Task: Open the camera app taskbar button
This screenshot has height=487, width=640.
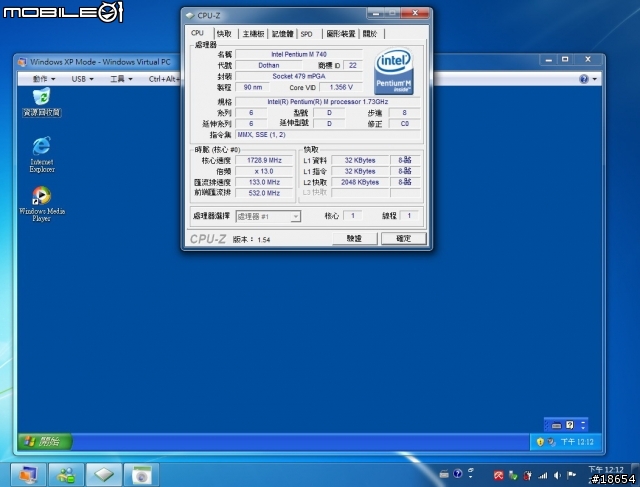Action: [141, 474]
